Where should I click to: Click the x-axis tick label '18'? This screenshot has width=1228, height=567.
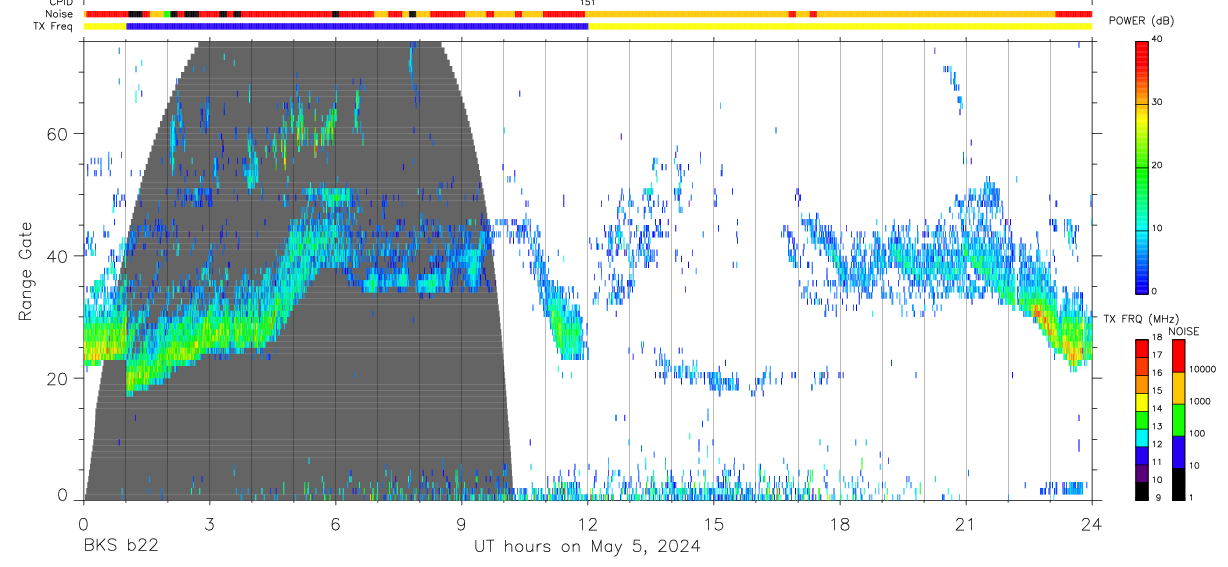839,524
